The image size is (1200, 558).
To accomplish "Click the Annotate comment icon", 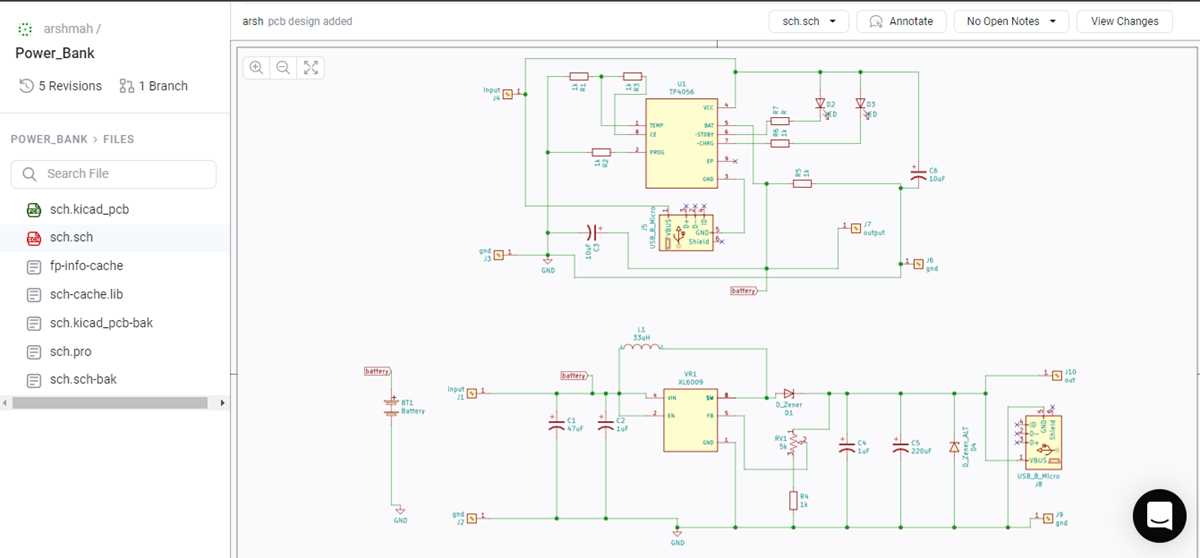I will tap(876, 21).
